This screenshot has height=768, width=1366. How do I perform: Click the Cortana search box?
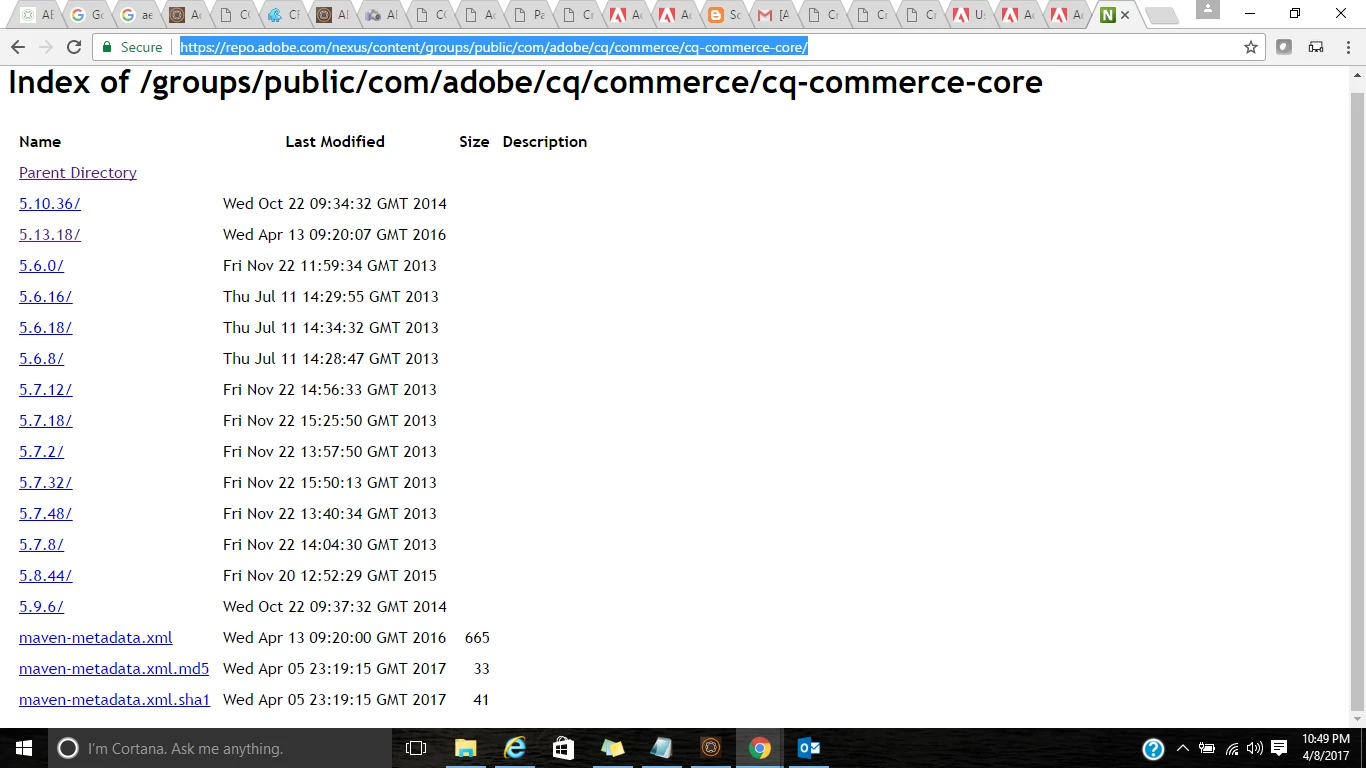tap(220, 748)
